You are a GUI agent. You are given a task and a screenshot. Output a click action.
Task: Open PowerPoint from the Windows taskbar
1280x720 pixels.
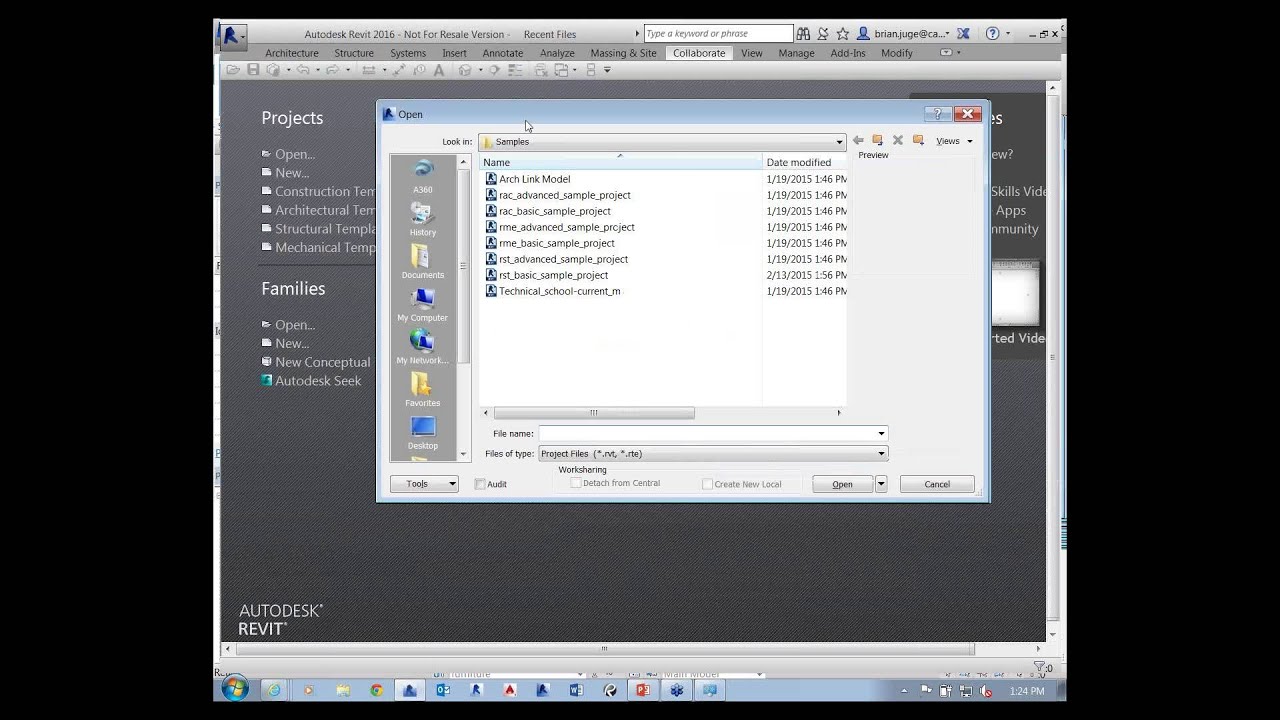(643, 690)
